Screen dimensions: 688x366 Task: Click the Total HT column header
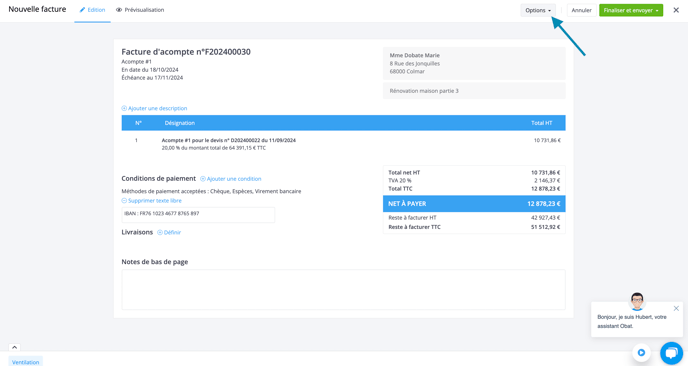[x=541, y=123]
